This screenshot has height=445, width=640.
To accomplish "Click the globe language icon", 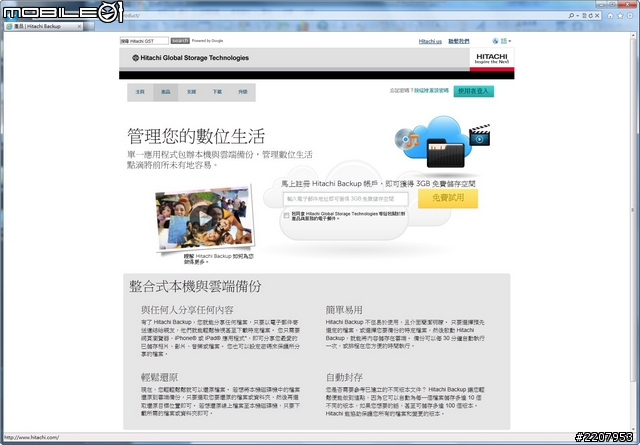I will point(495,41).
